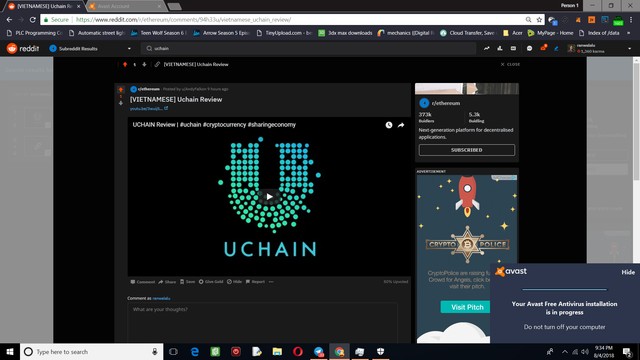640x360 pixels.
Task: Open the r/ethereum link in post header
Action: 149,89
